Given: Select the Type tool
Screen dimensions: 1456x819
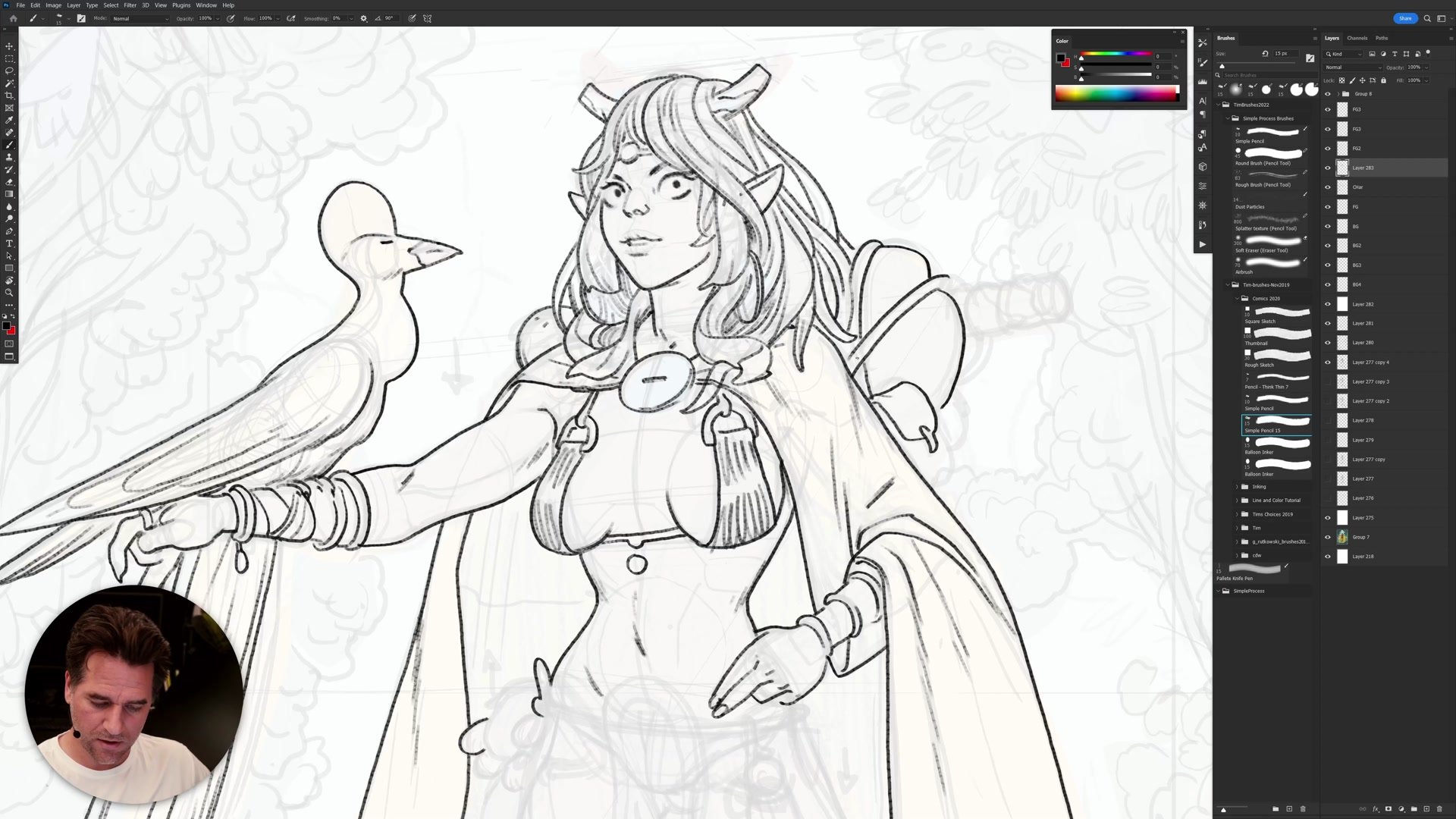Looking at the screenshot, I should pyautogui.click(x=9, y=243).
